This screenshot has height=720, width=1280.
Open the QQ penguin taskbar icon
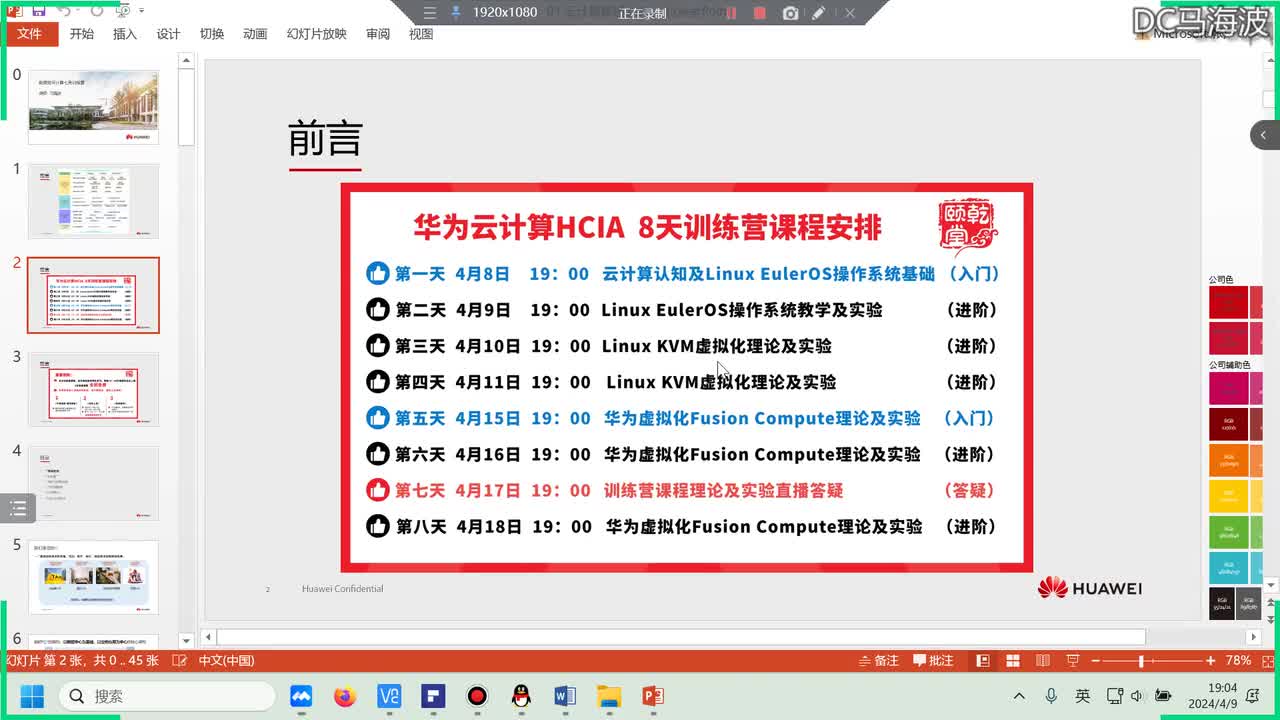[x=521, y=696]
